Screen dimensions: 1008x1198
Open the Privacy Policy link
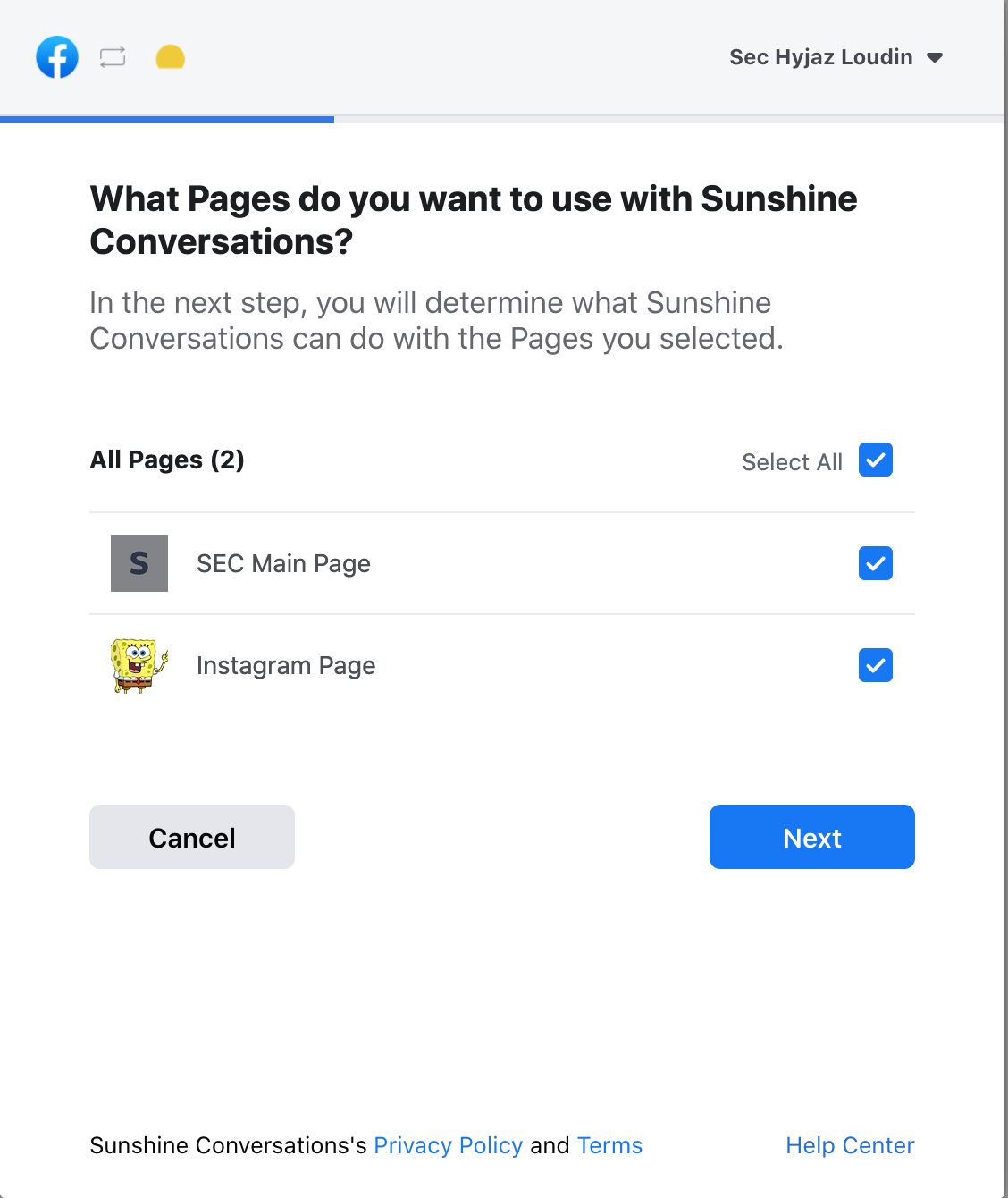[x=448, y=1145]
